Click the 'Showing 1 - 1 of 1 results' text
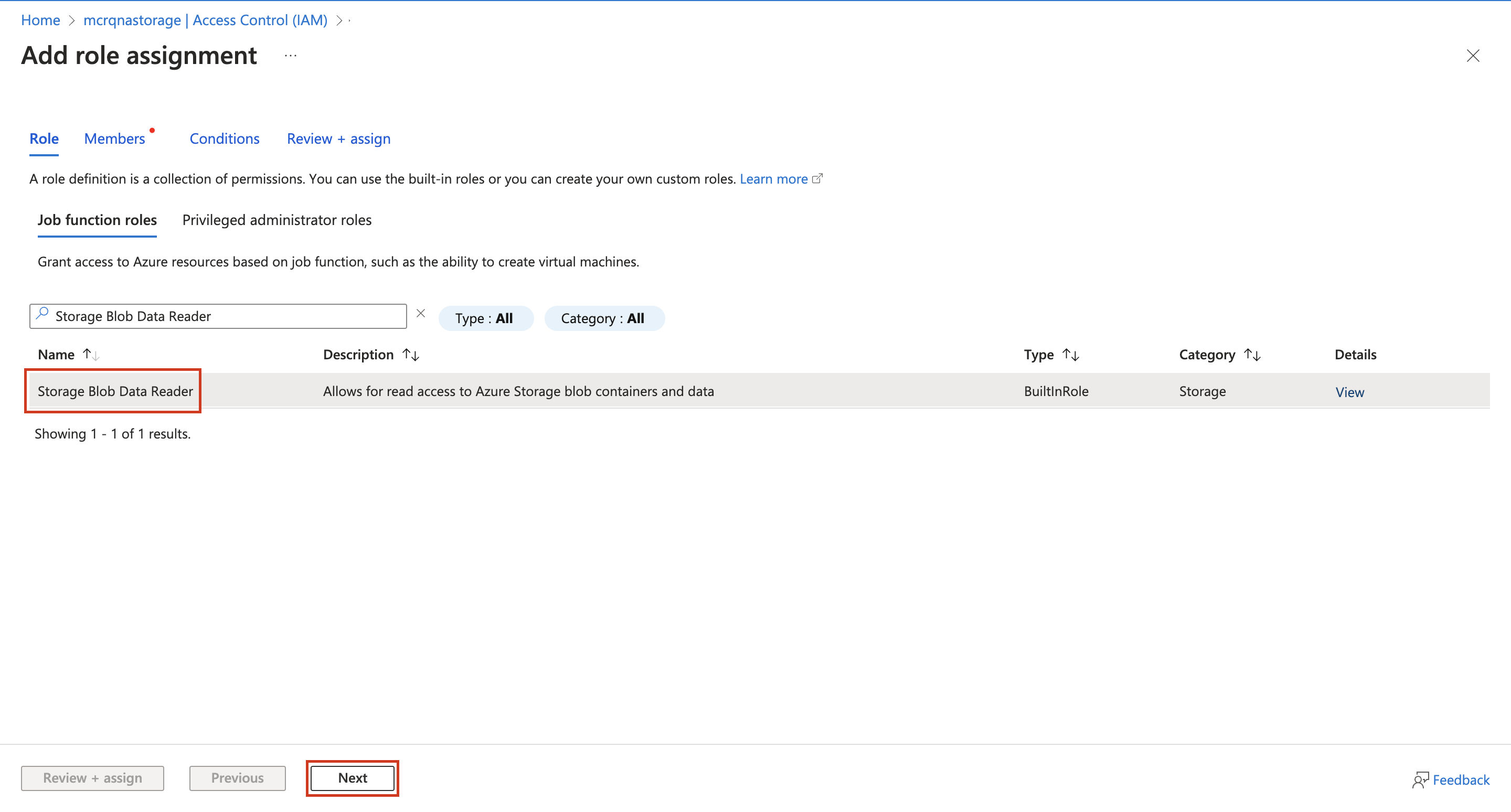Image resolution: width=1511 pixels, height=812 pixels. [x=113, y=434]
